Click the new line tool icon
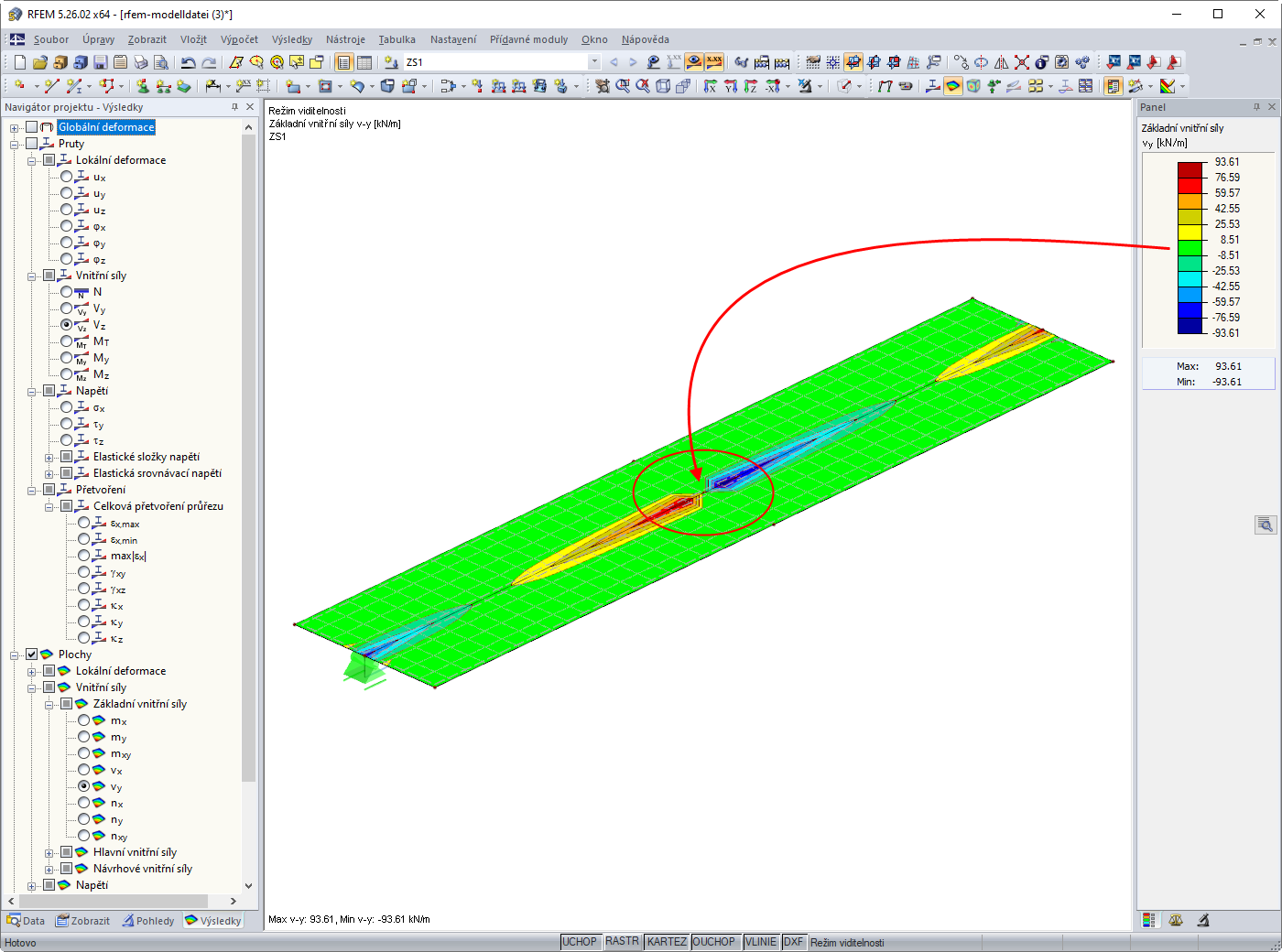Screen dimensions: 1282x952 52,86
